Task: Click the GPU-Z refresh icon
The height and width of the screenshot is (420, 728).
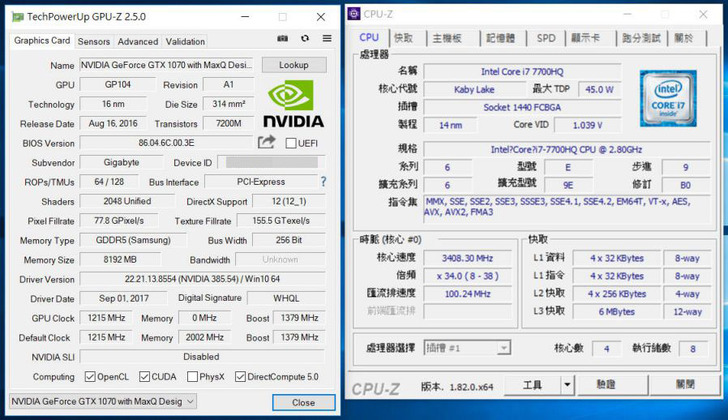Action: (305, 39)
